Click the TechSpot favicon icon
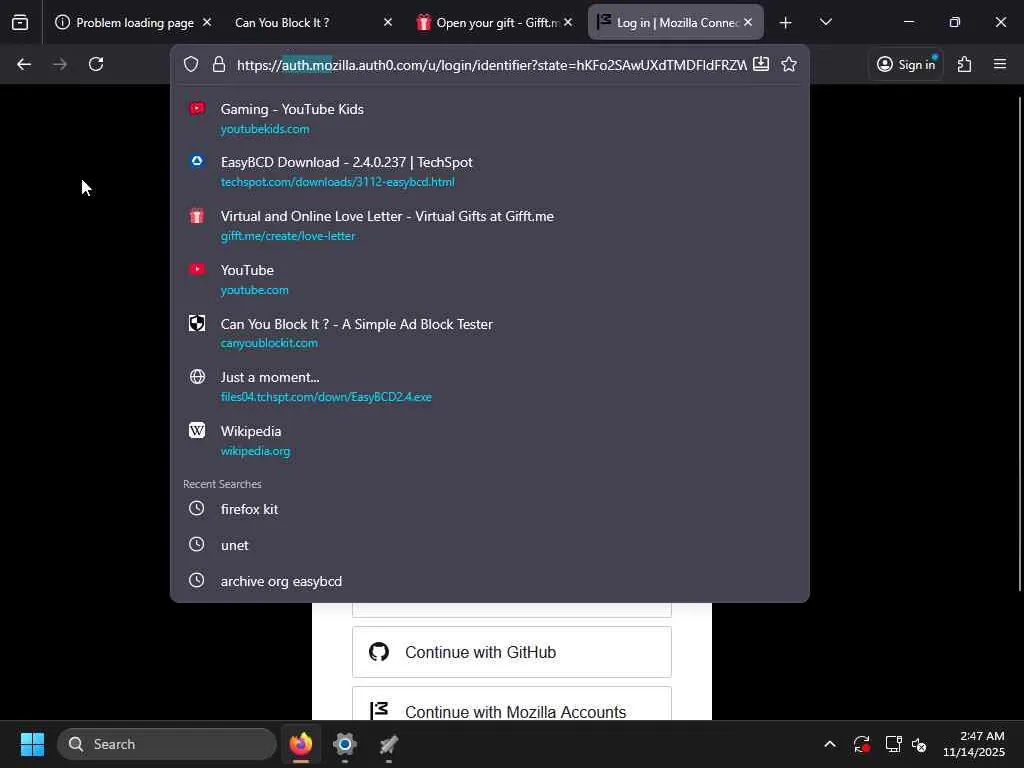The image size is (1024, 768). (197, 161)
